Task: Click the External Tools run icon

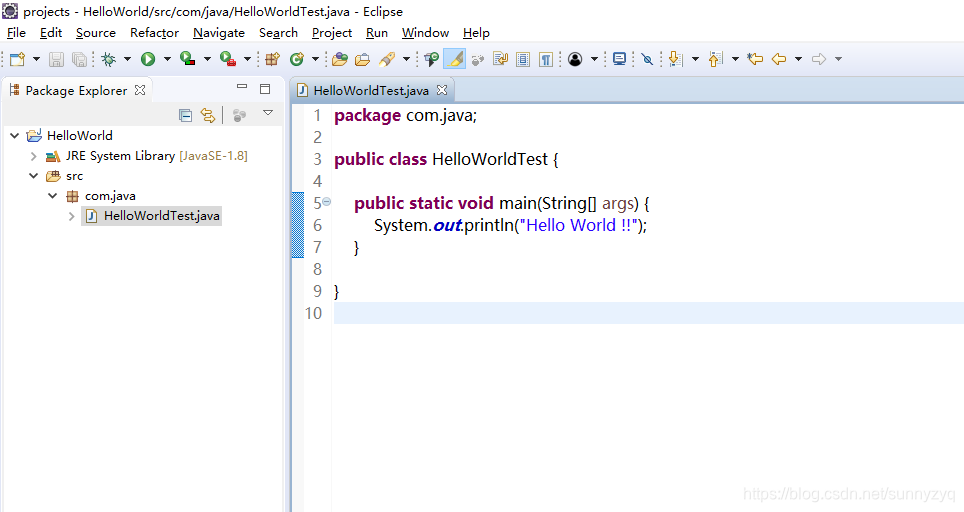Action: pos(228,59)
